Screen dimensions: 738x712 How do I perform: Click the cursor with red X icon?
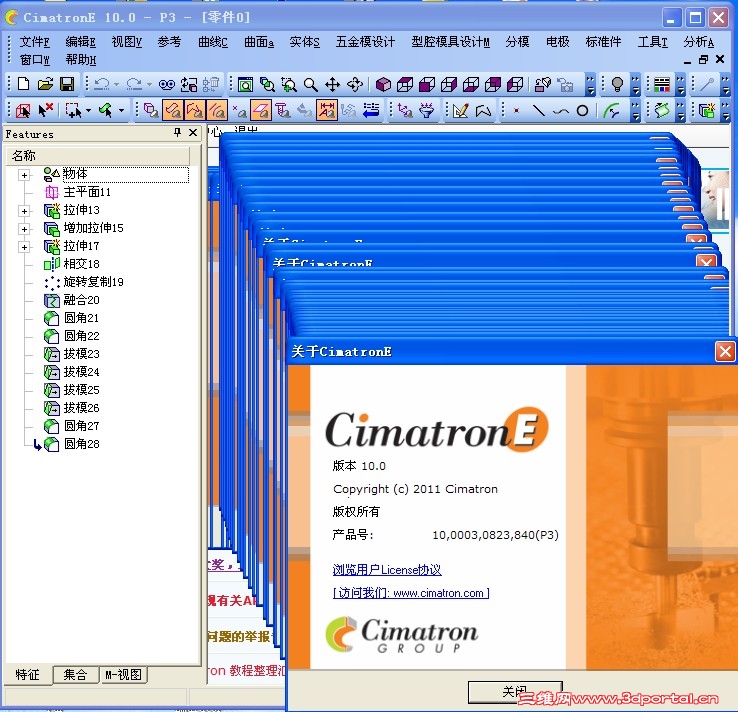tap(46, 111)
